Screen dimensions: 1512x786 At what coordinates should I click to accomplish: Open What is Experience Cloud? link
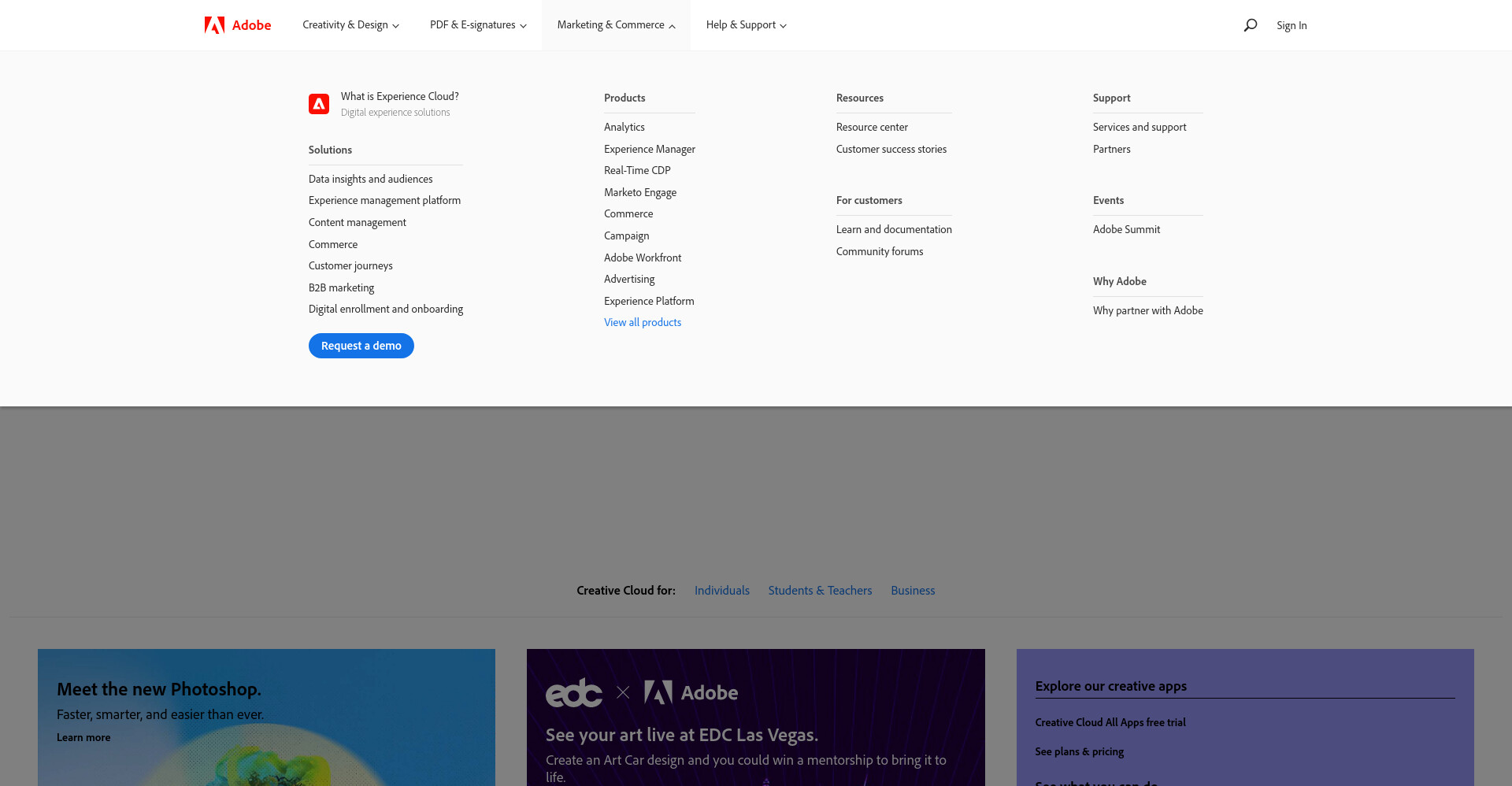tap(399, 96)
